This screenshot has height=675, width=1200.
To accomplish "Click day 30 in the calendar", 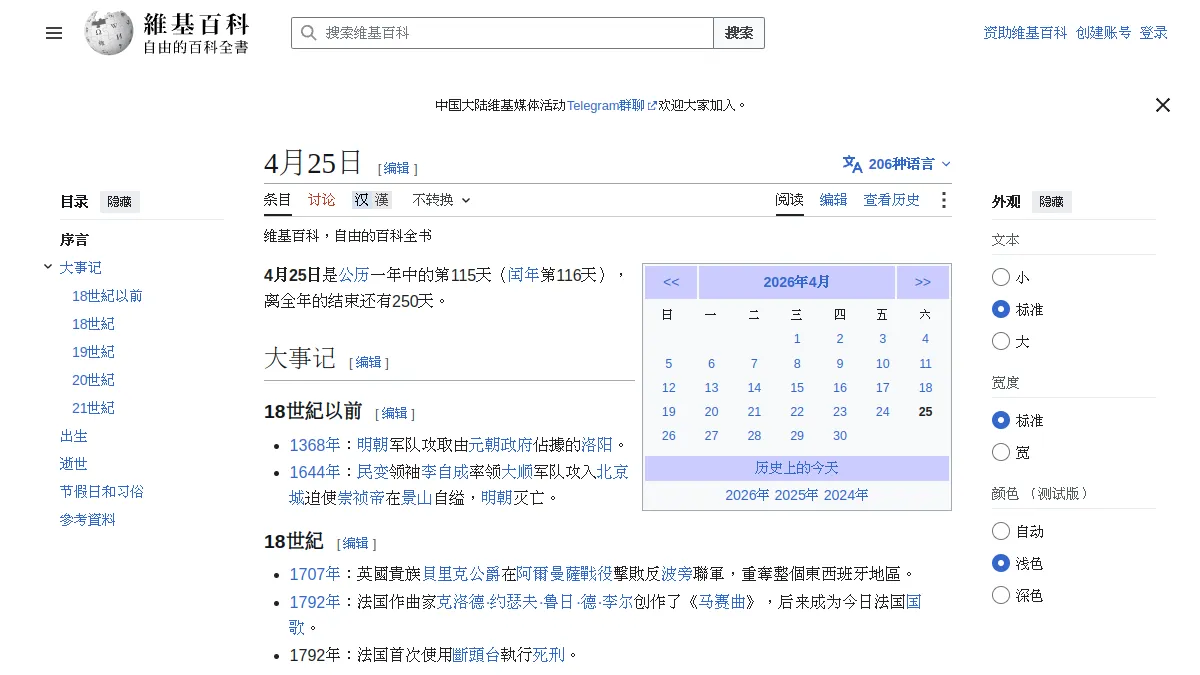I will [x=840, y=436].
